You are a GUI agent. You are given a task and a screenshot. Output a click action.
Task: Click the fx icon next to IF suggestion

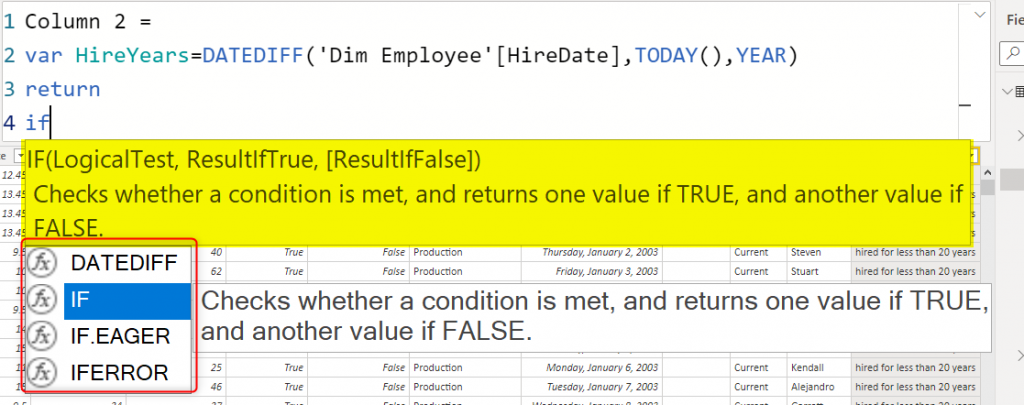point(43,299)
